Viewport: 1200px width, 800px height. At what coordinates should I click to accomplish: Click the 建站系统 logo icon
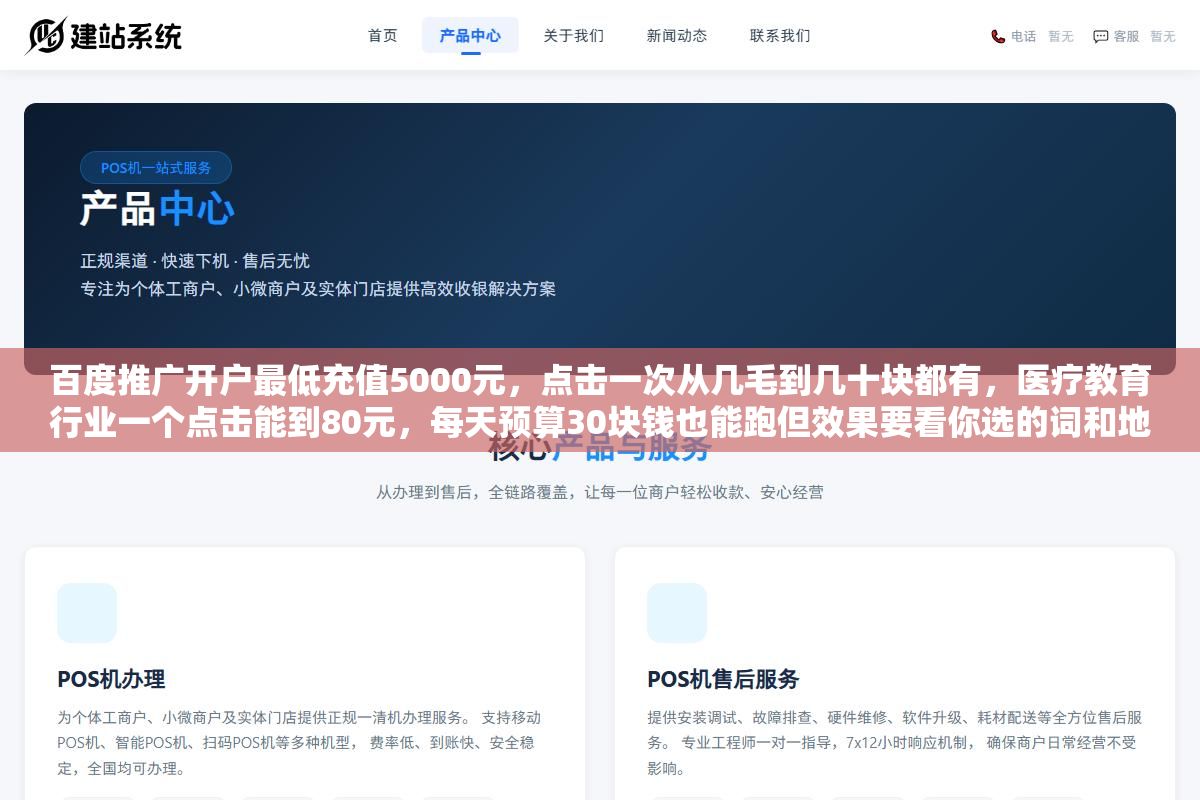(45, 36)
